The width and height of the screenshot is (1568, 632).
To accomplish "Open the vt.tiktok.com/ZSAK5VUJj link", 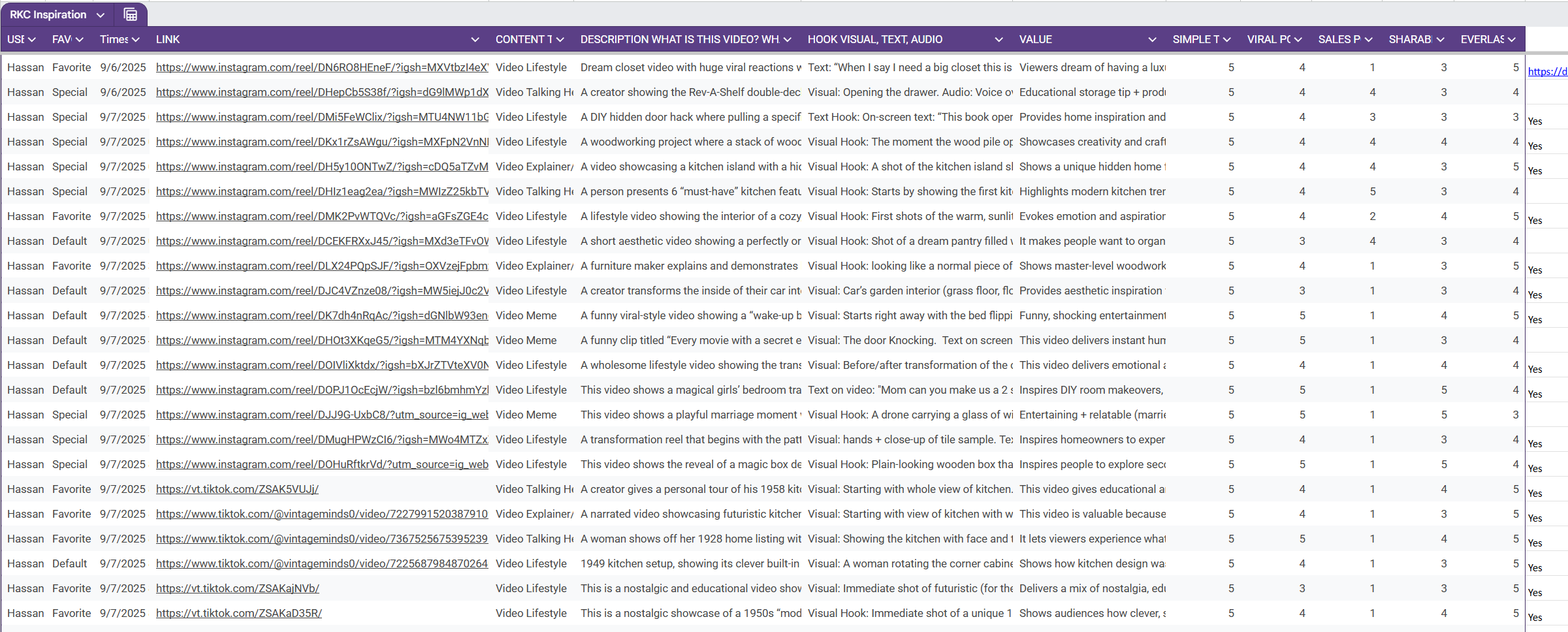I will pos(237,489).
